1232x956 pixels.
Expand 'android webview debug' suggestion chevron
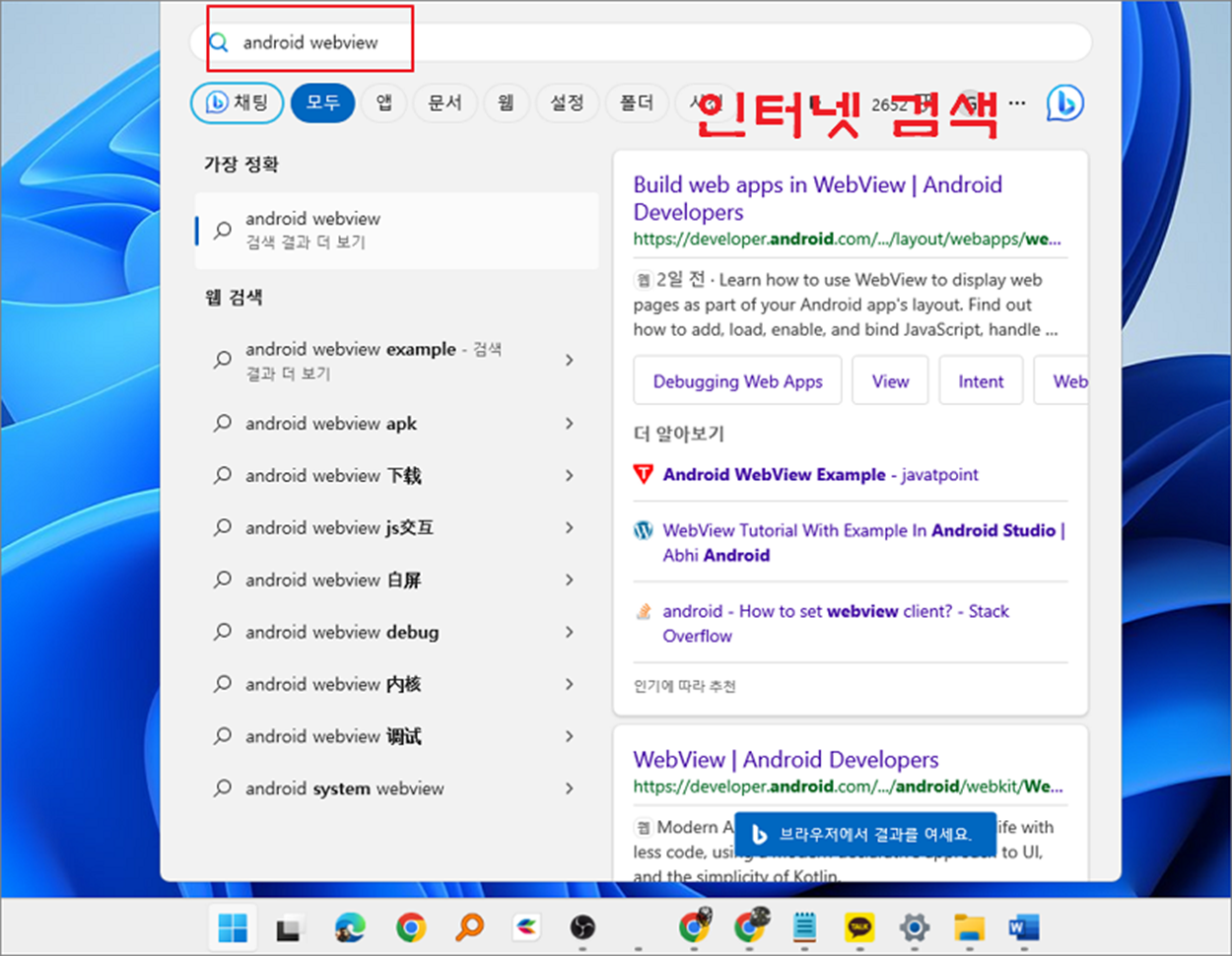(x=569, y=632)
